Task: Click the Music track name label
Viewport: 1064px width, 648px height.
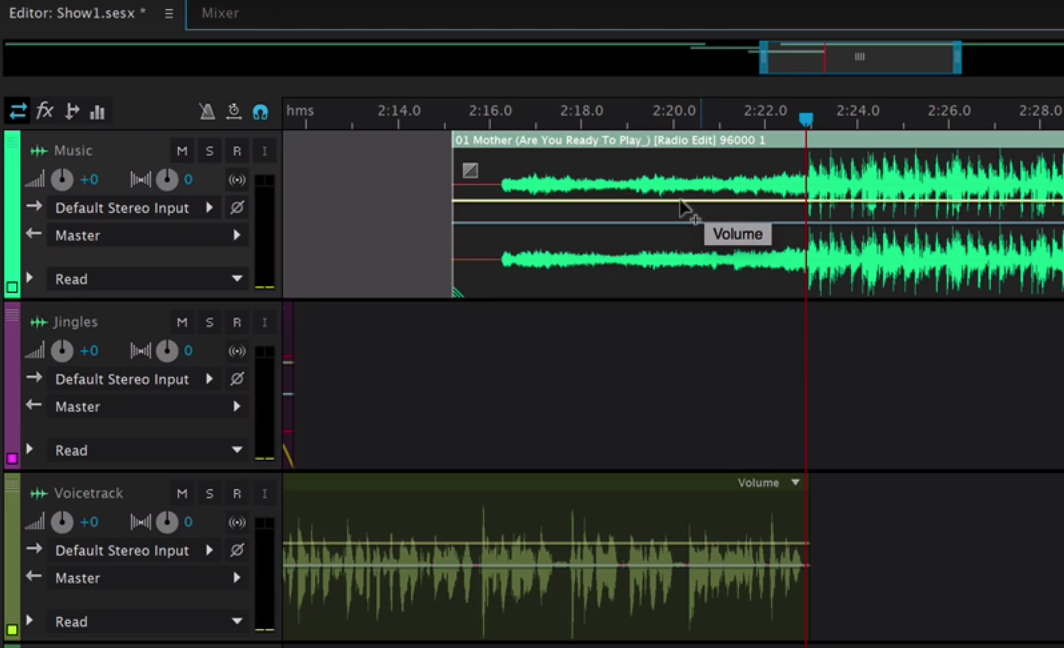Action: [73, 151]
